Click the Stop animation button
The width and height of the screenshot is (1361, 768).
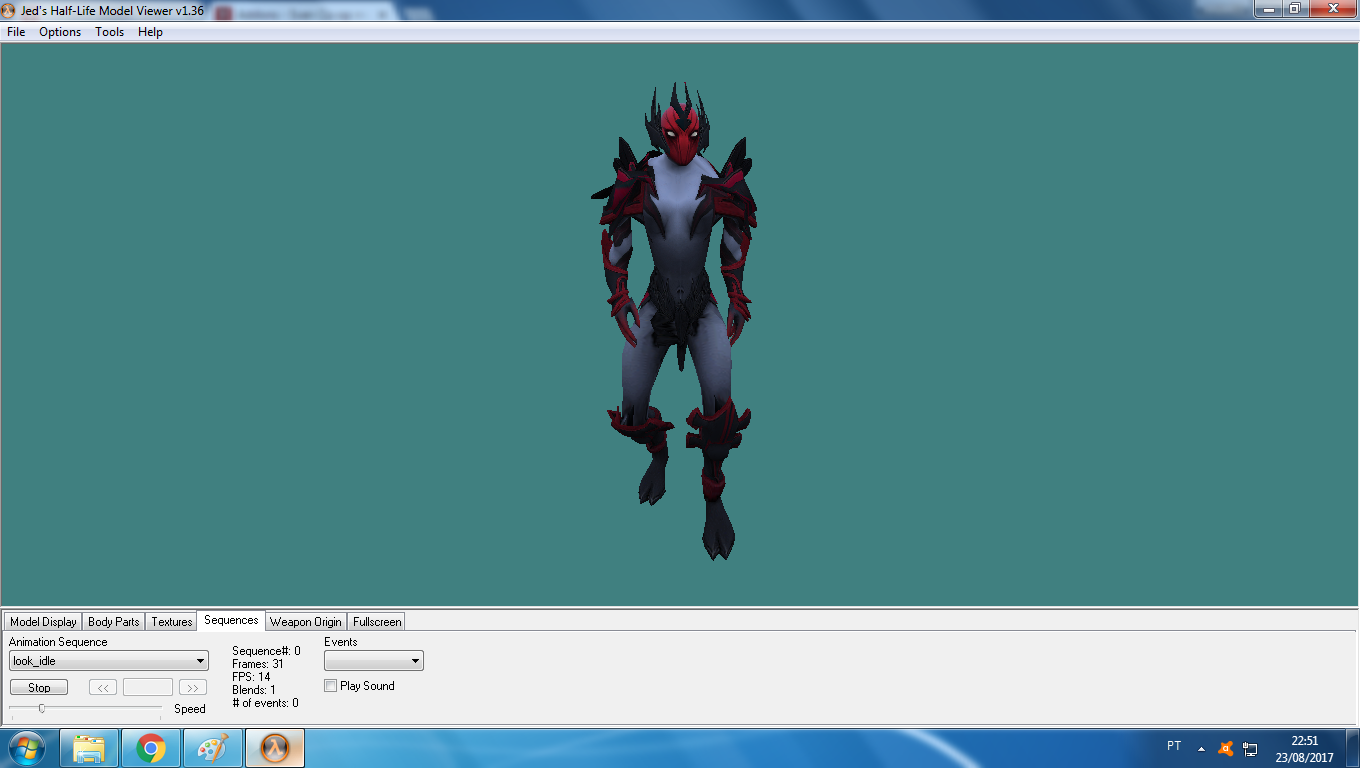click(39, 688)
